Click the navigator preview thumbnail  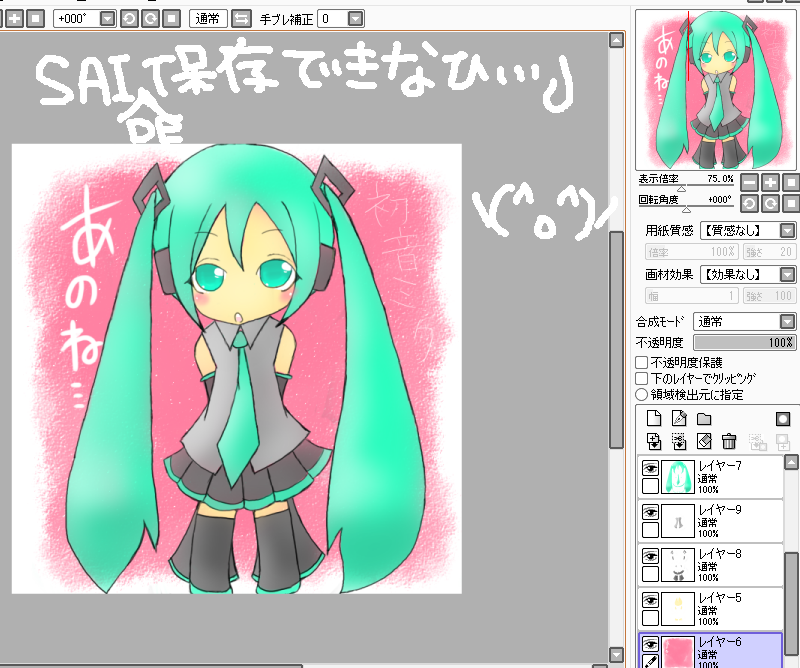(716, 90)
